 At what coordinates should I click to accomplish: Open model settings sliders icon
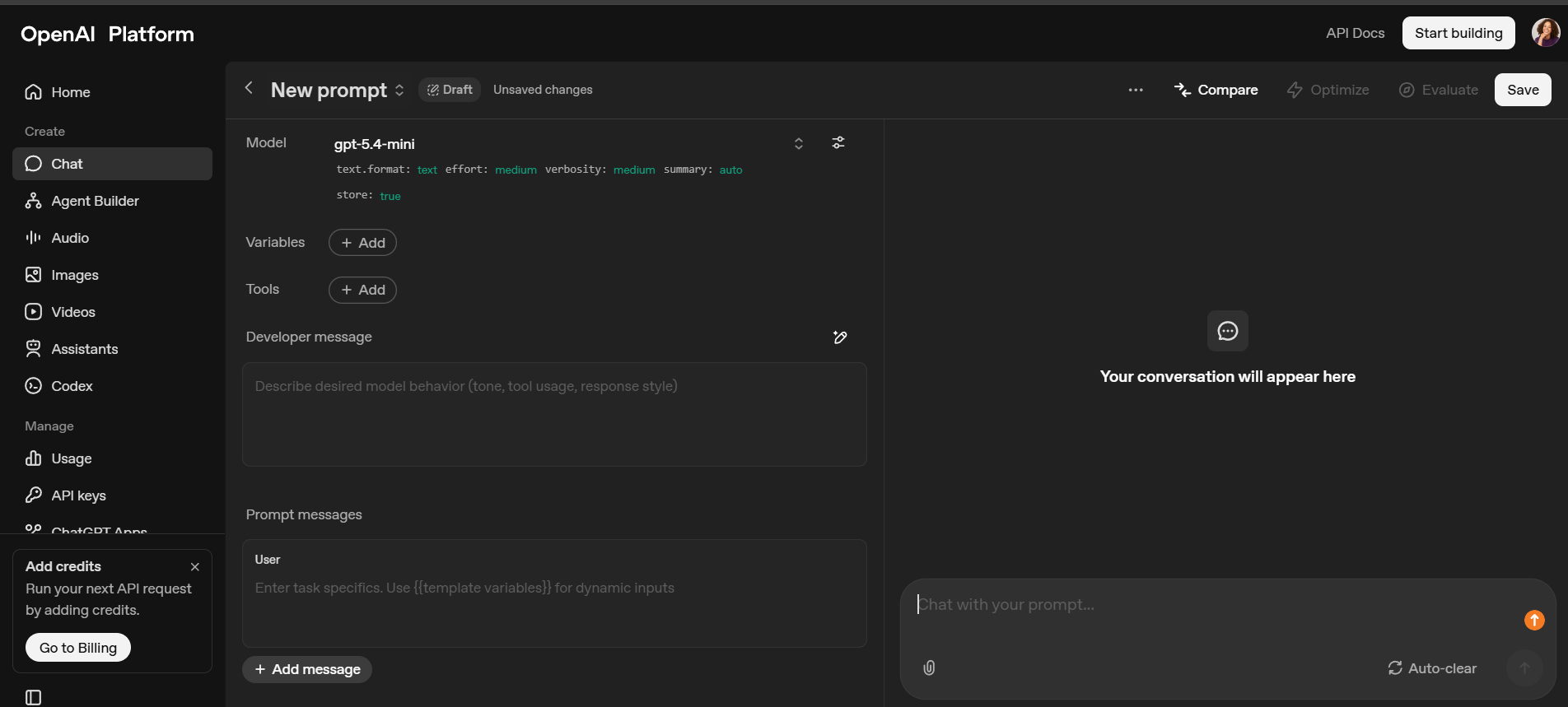[838, 142]
